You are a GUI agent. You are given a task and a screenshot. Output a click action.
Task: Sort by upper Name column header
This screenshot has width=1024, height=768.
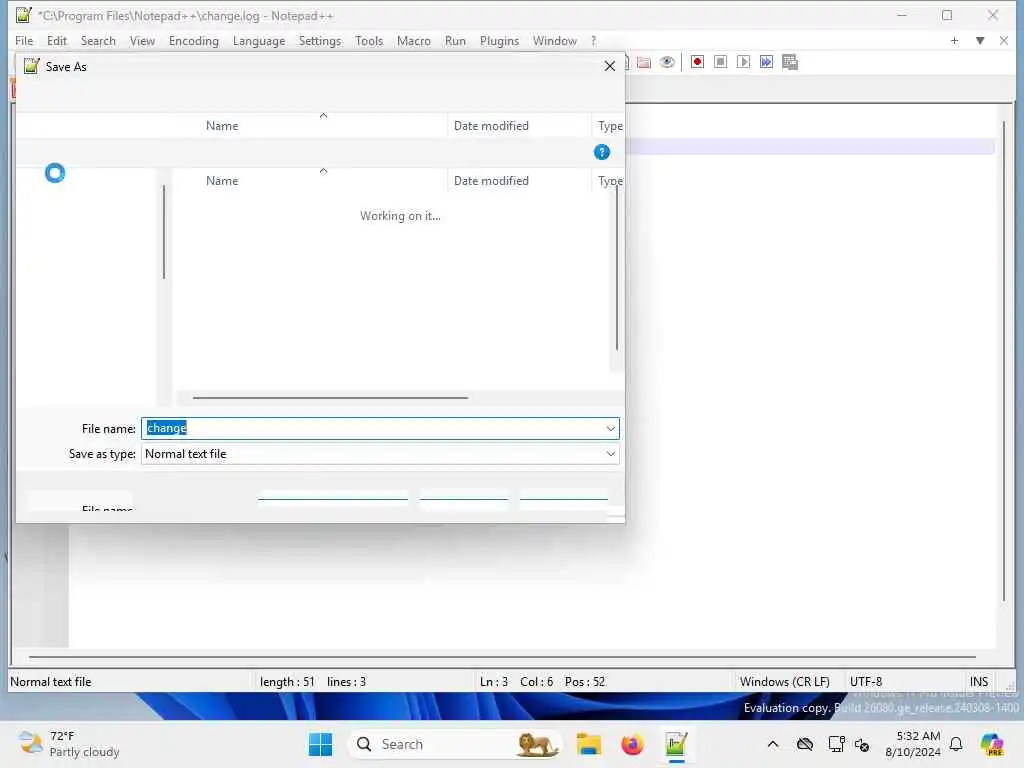coord(222,126)
